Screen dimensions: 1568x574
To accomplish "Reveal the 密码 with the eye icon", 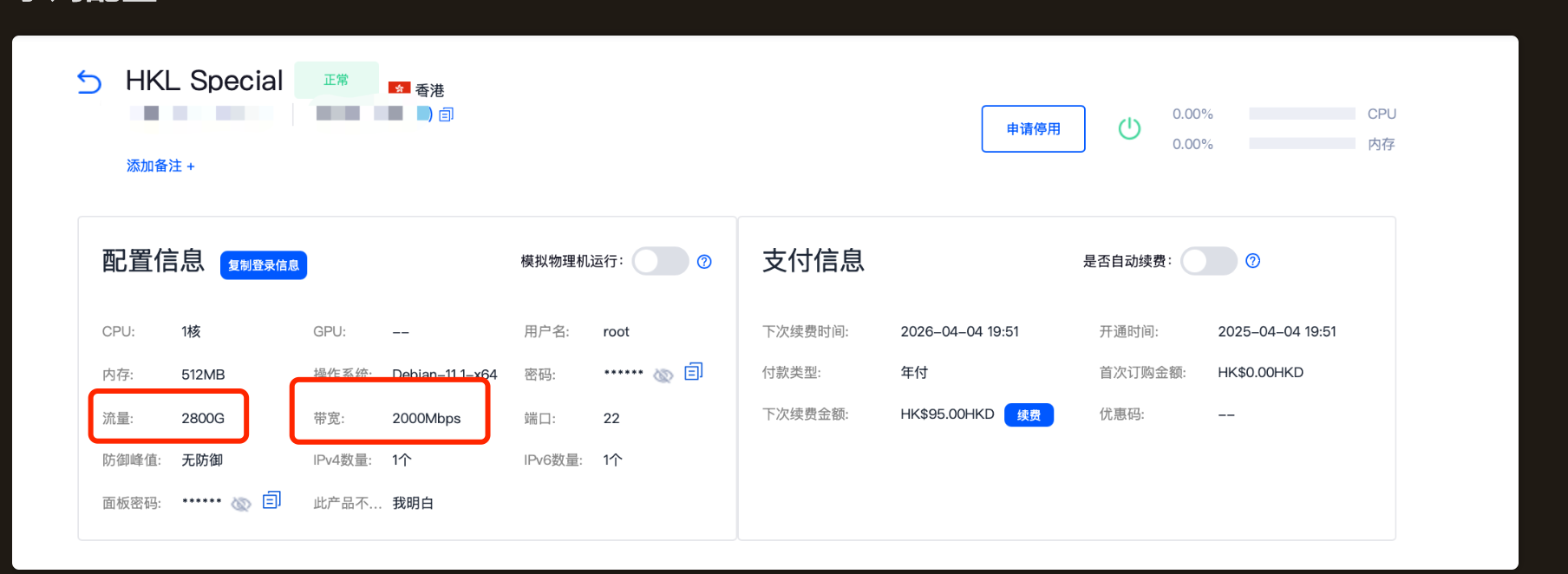I will (x=663, y=375).
